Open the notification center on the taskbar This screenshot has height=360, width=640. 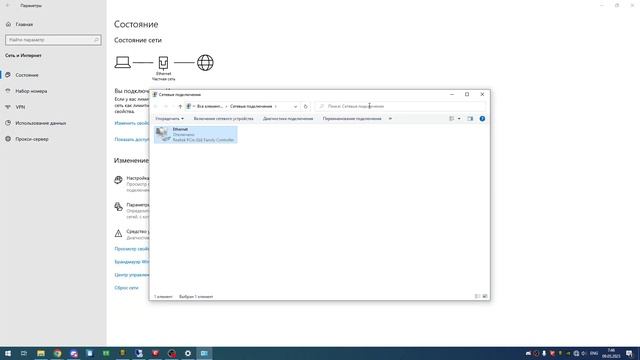629,353
